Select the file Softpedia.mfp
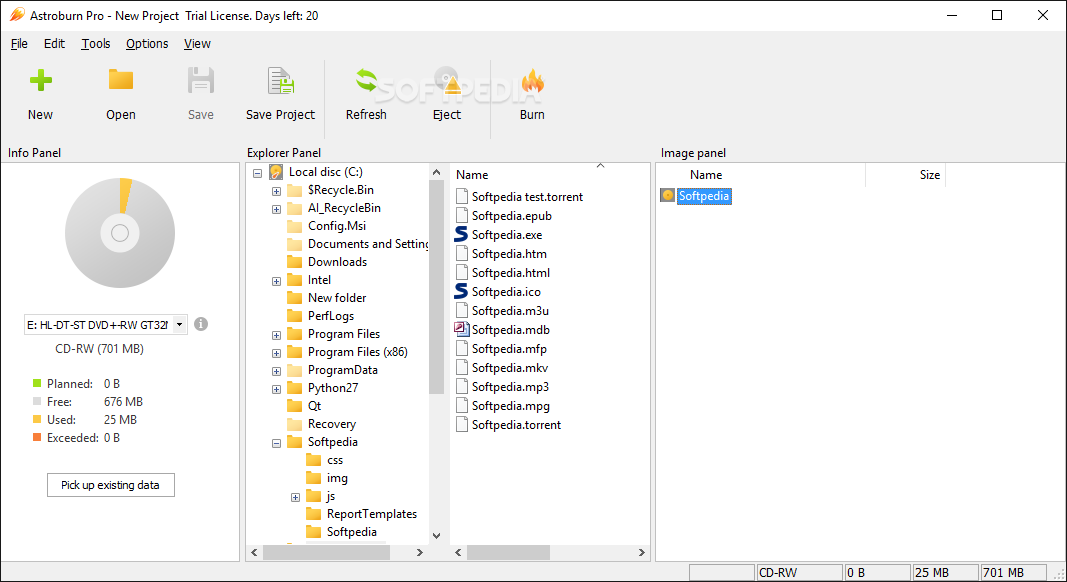Viewport: 1067px width, 582px height. [x=509, y=349]
